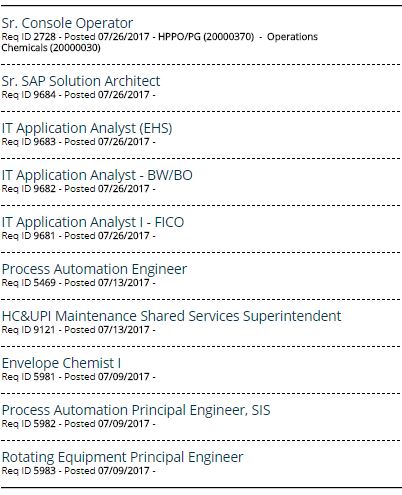The height and width of the screenshot is (495, 402).
Task: Click the Req ID 5982 details text
Action: [79, 424]
